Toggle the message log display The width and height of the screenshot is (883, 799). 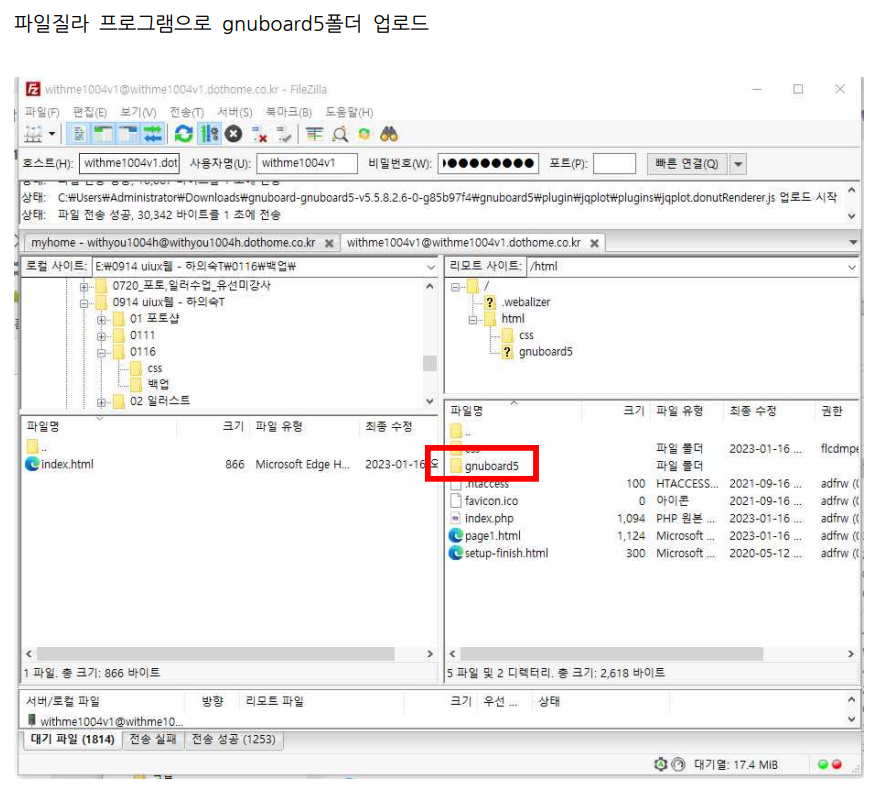click(x=79, y=134)
